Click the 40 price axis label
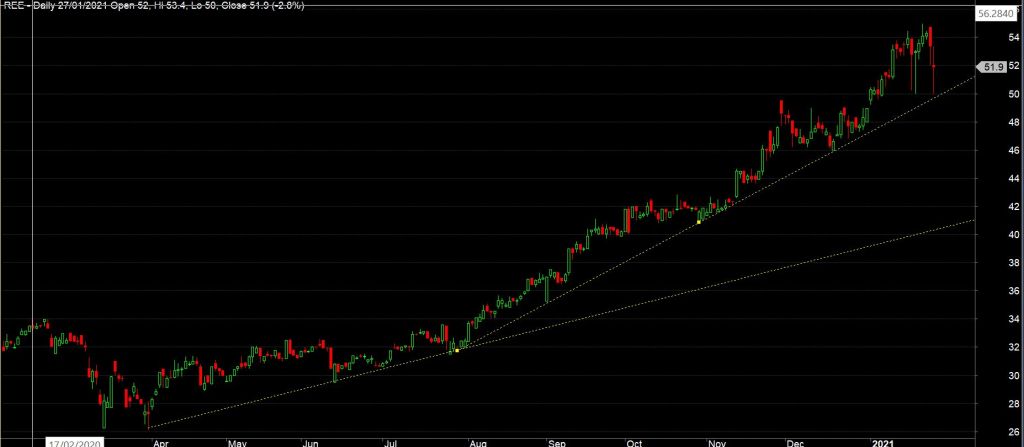The width and height of the screenshot is (1024, 447). 1014,235
